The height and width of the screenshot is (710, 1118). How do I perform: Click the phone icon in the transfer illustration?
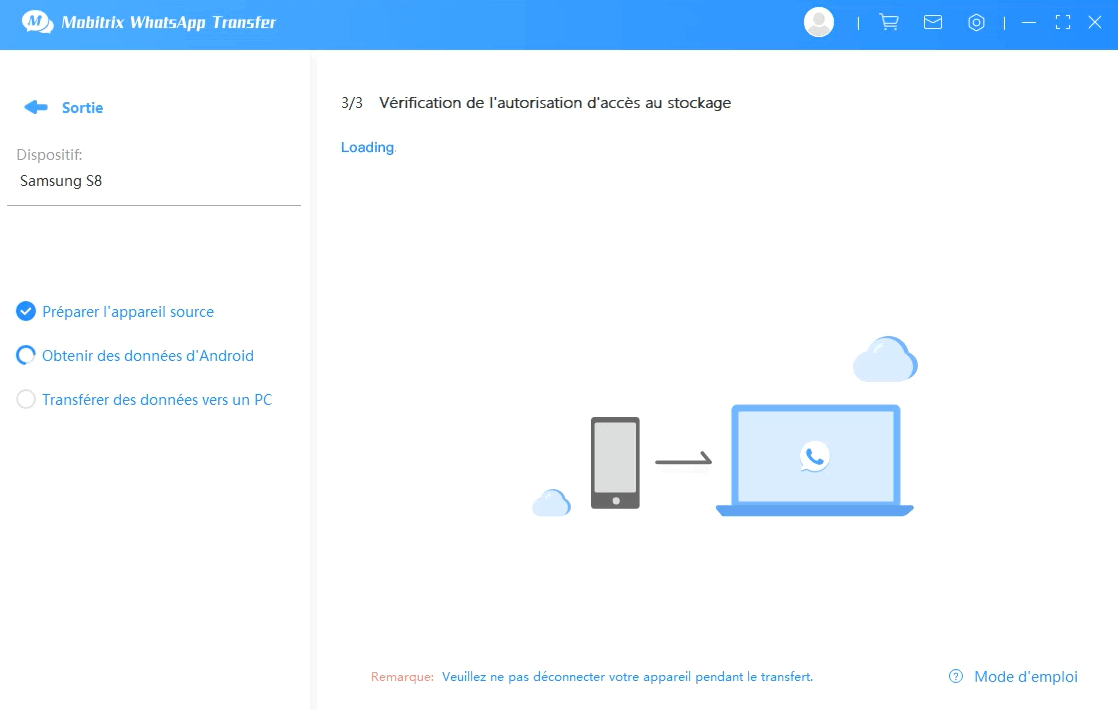(x=614, y=461)
